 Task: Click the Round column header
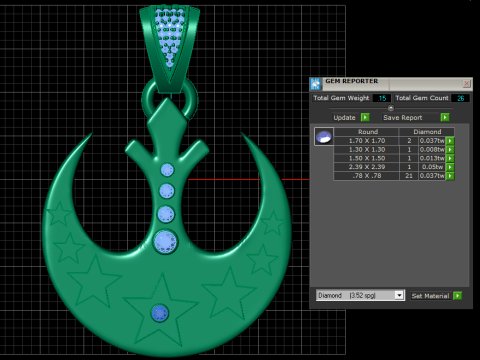point(368,132)
